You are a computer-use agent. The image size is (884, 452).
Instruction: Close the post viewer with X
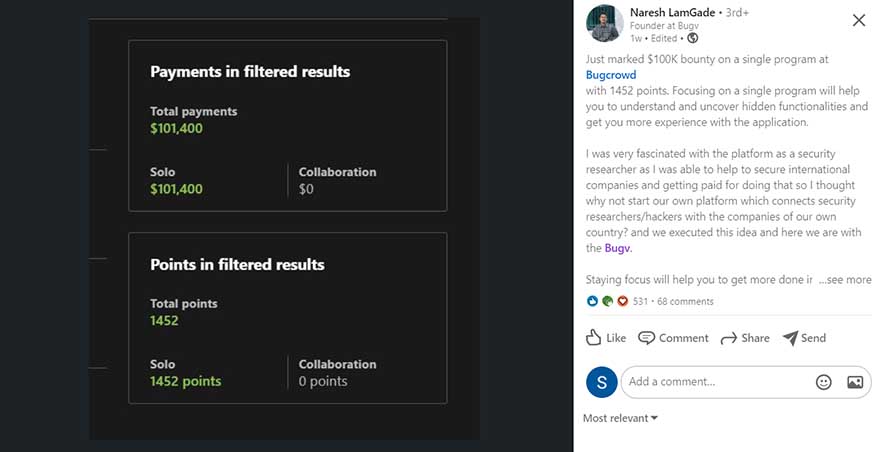[x=859, y=20]
